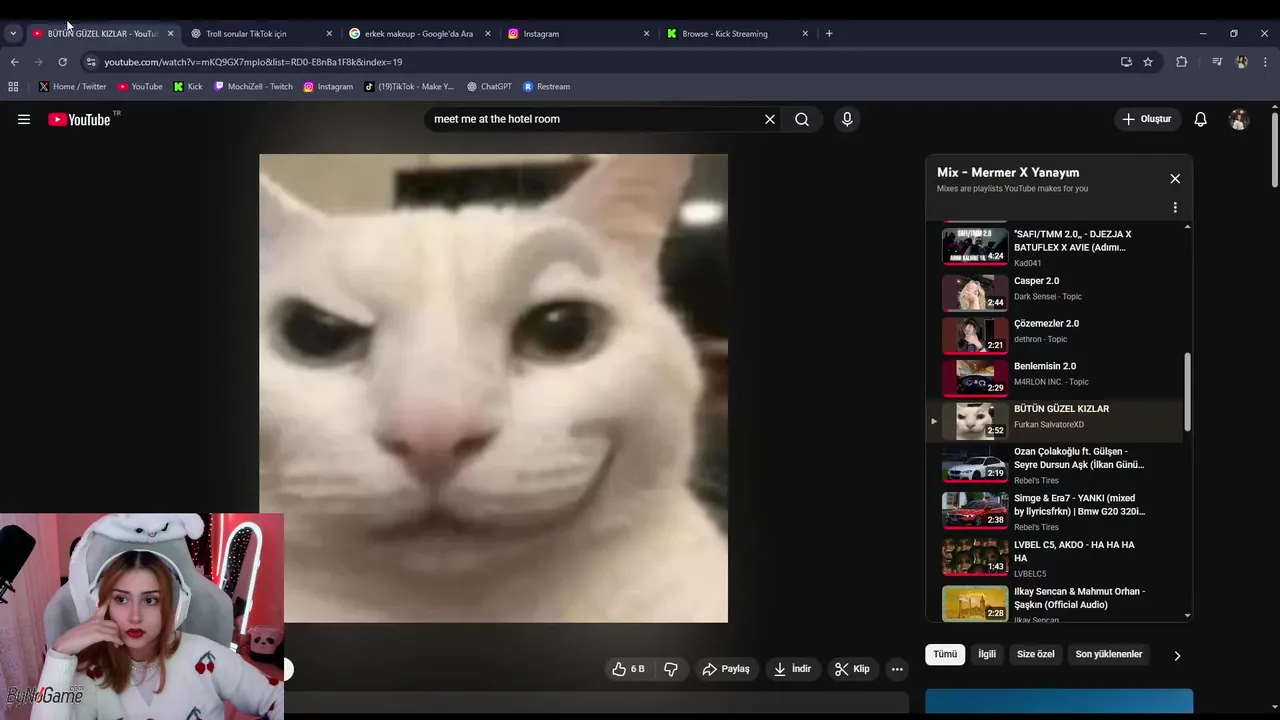The image size is (1280, 720).
Task: Install or cast icon in address bar
Action: click(1126, 62)
